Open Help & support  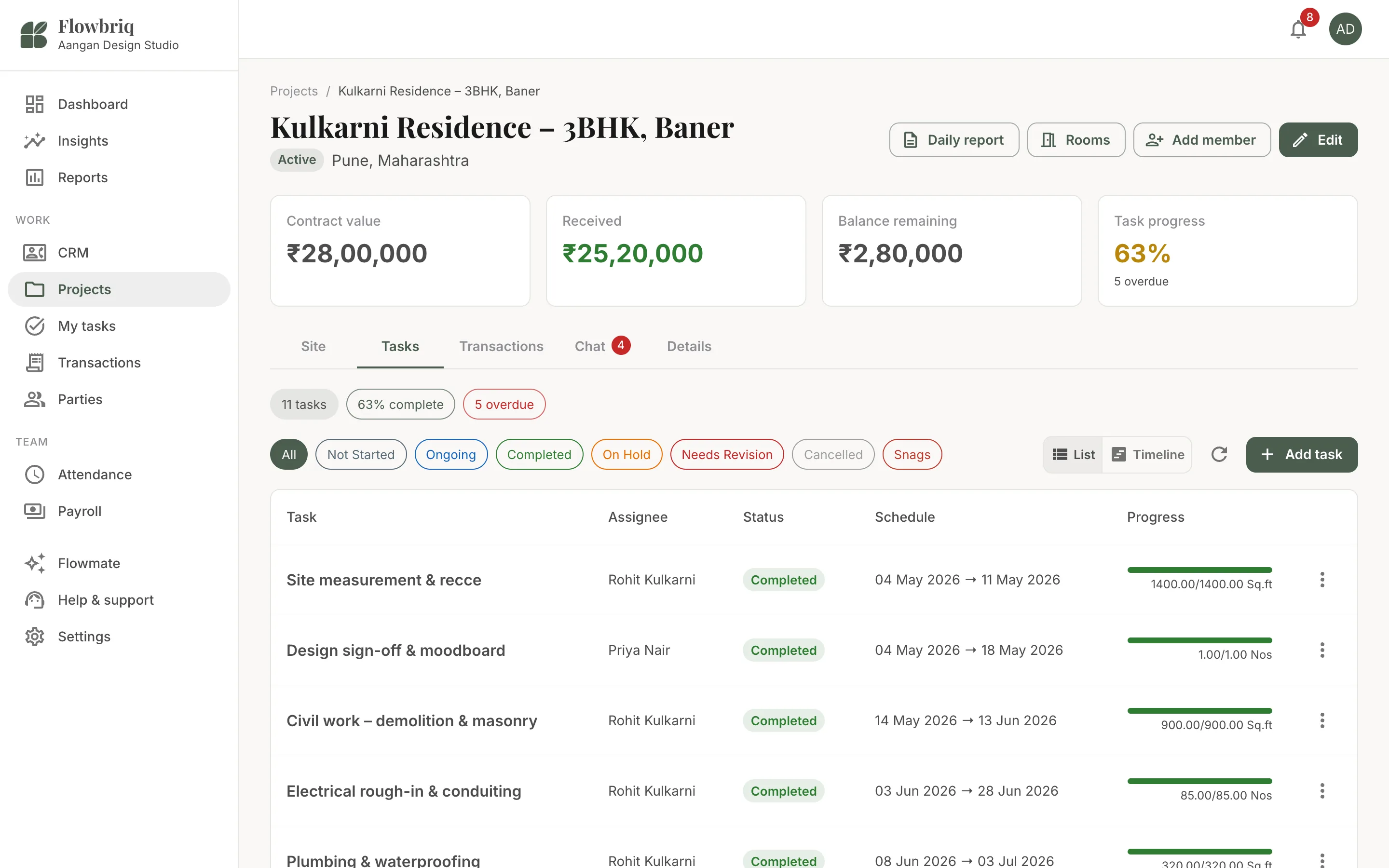[119, 600]
